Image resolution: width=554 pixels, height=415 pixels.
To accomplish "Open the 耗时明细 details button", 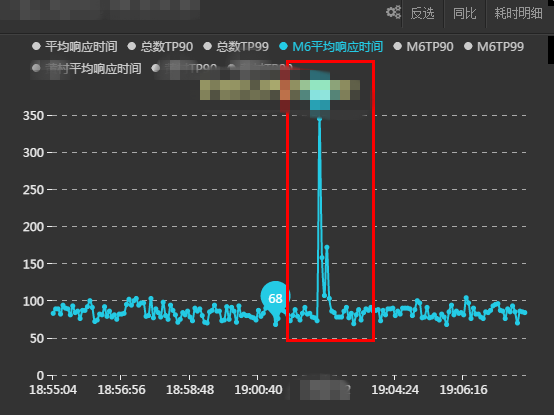I will click(518, 13).
